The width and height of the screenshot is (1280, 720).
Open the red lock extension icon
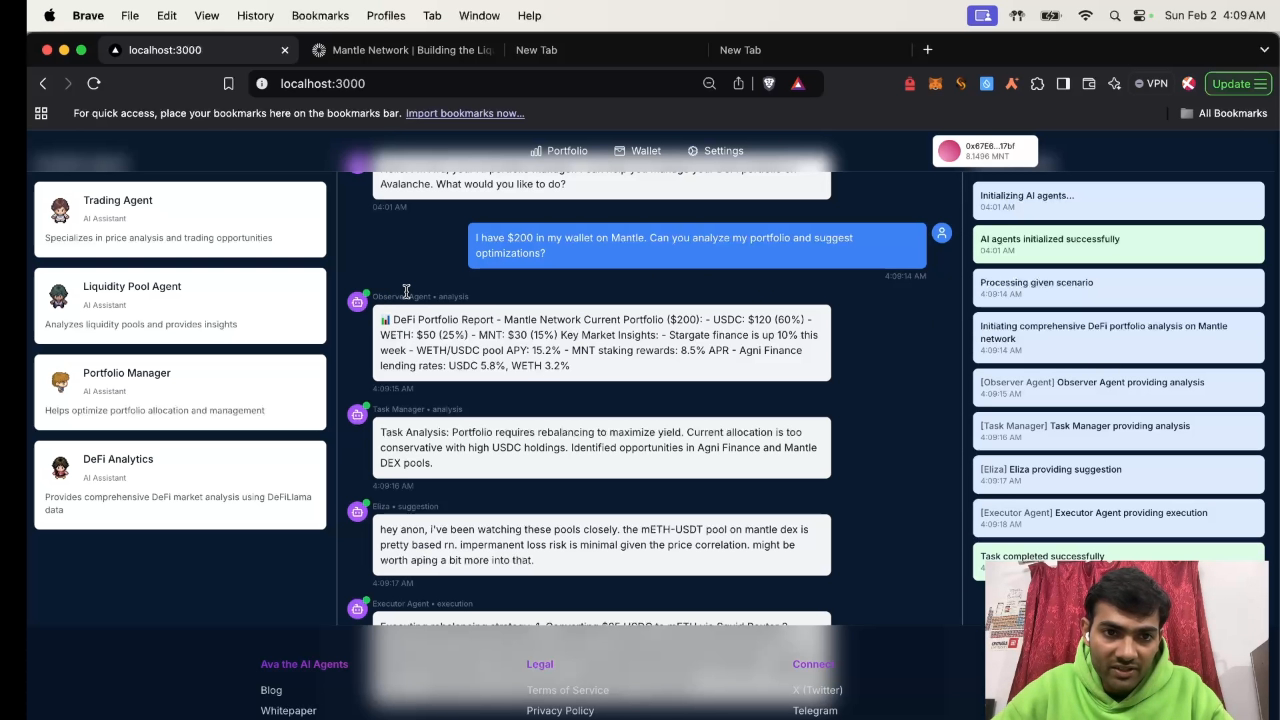[909, 84]
